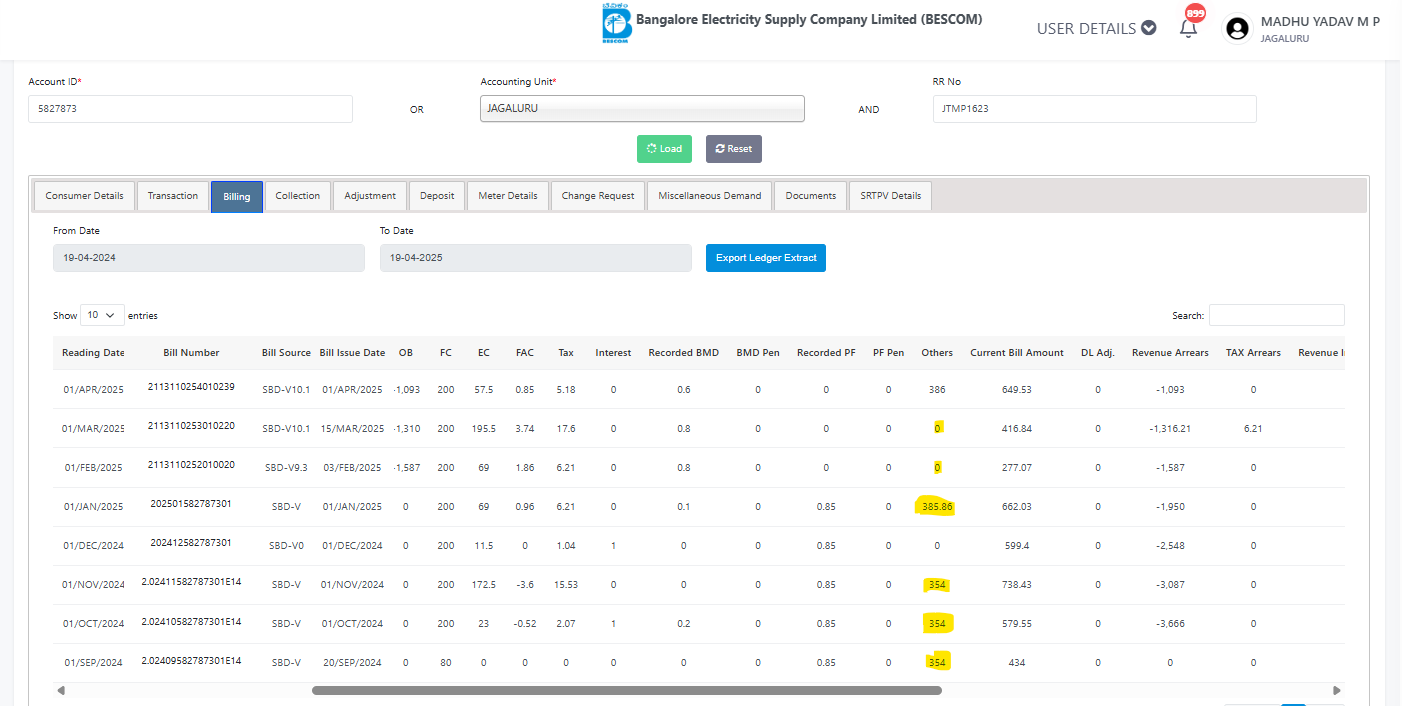Click current bill amount 649.53

pos(1017,390)
